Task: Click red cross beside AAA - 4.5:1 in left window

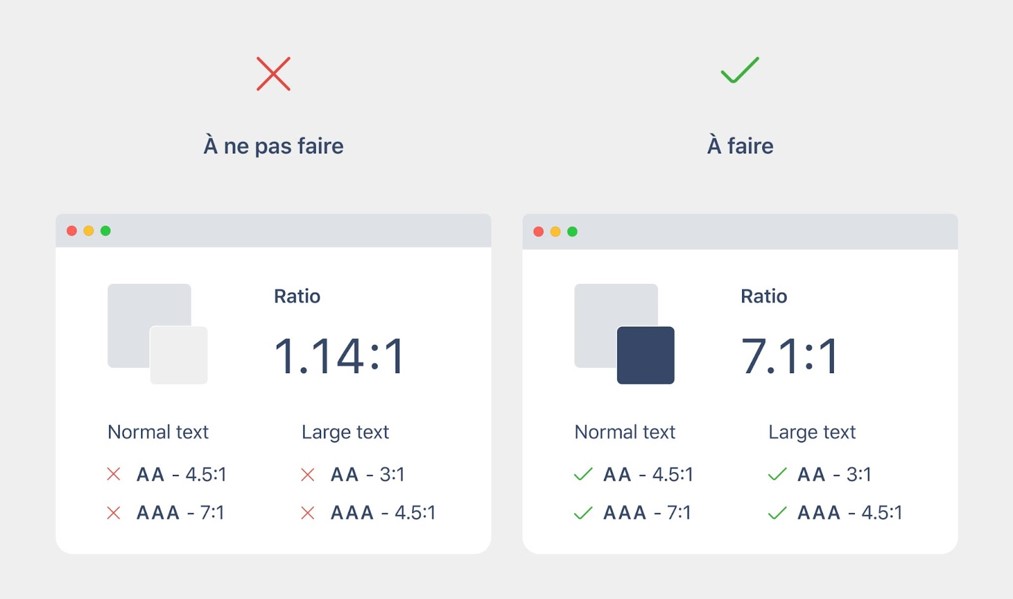Action: (307, 512)
